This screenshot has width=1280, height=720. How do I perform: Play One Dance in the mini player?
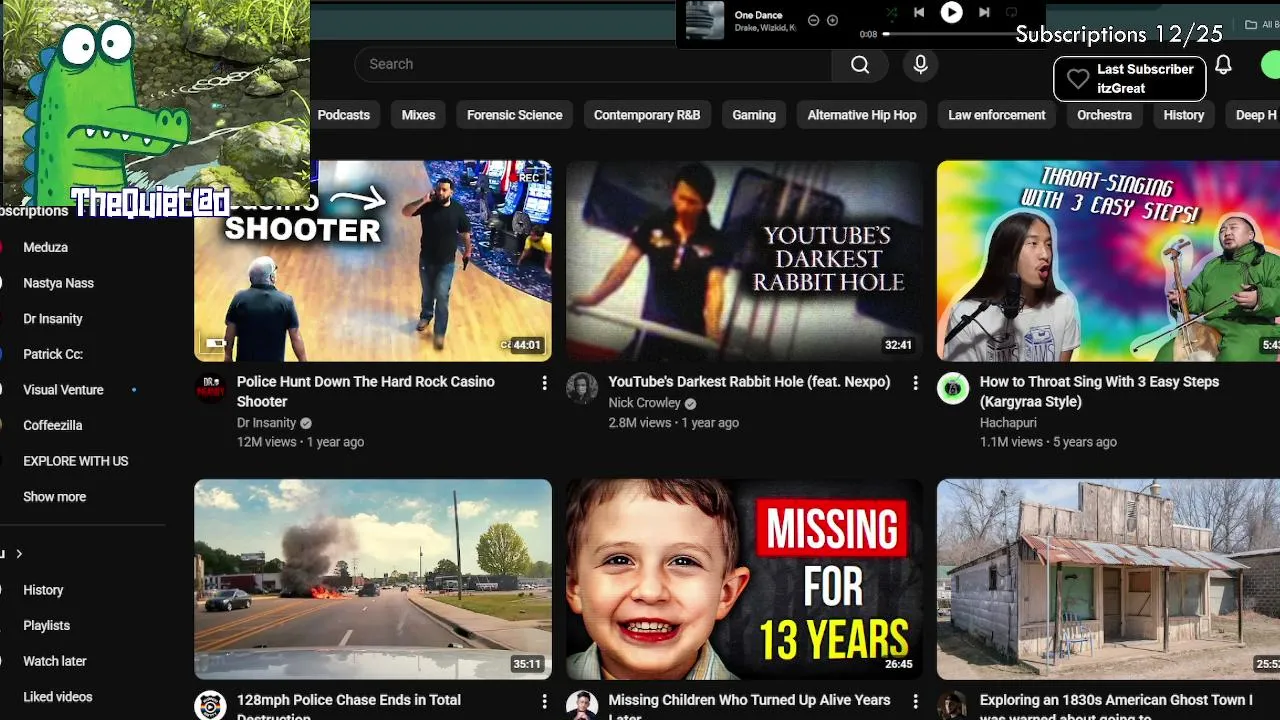[x=951, y=12]
